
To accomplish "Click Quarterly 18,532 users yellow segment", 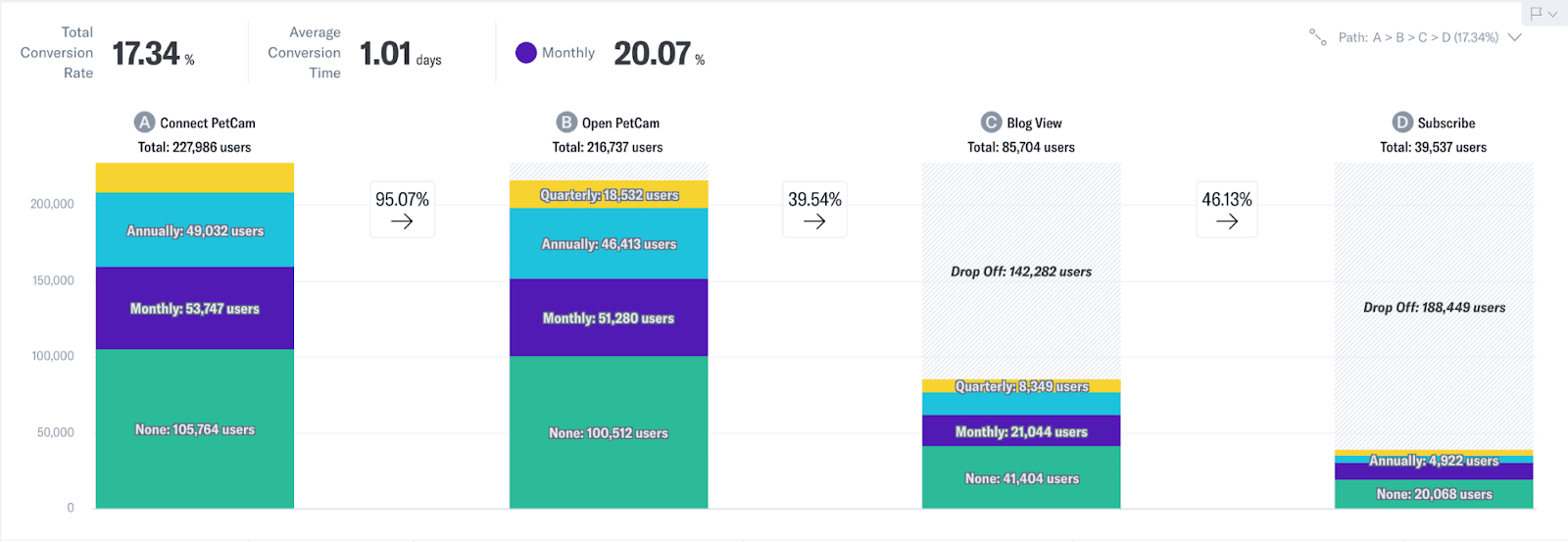I will point(609,195).
